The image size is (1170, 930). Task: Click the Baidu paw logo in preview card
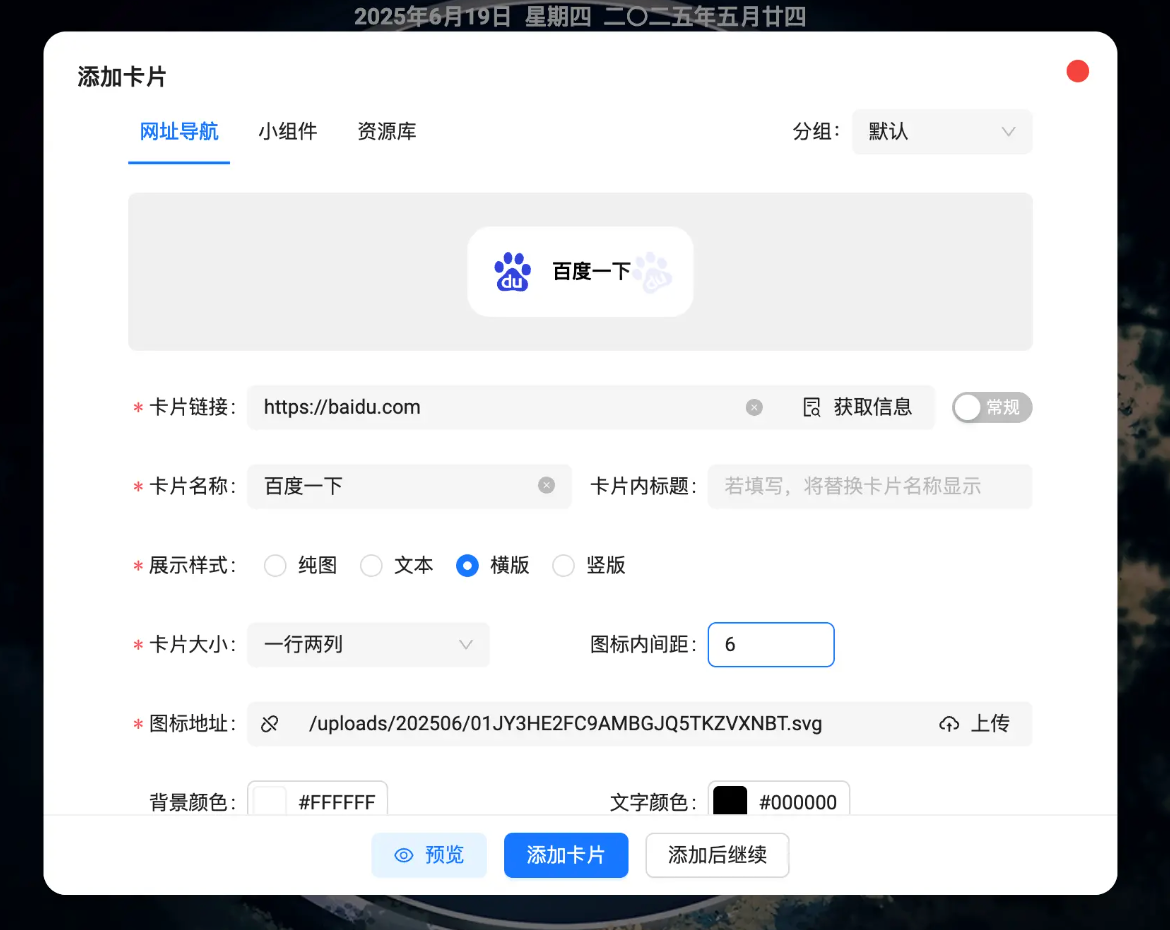click(513, 272)
